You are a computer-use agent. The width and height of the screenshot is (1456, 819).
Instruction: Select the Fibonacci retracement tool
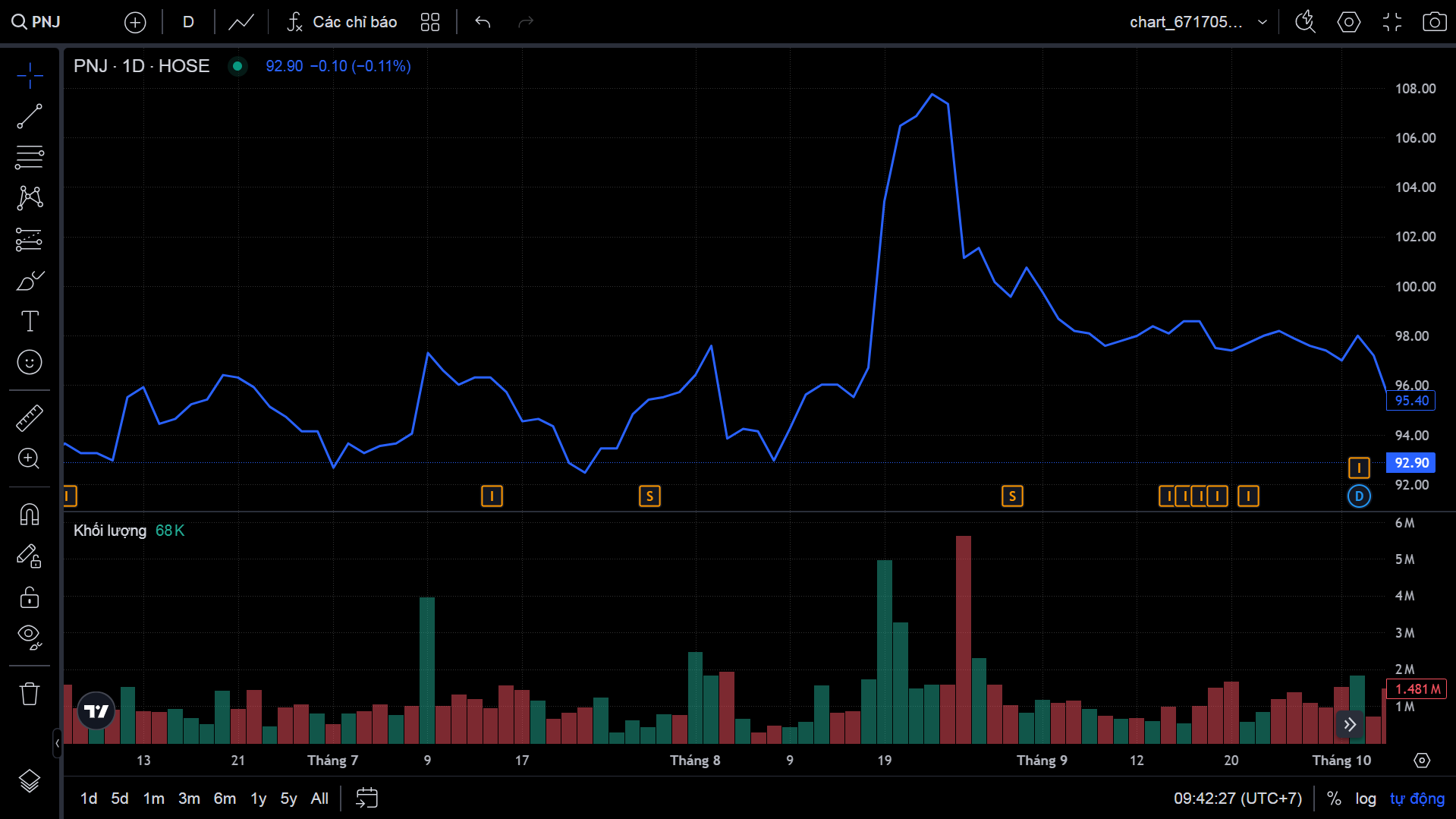click(x=30, y=157)
